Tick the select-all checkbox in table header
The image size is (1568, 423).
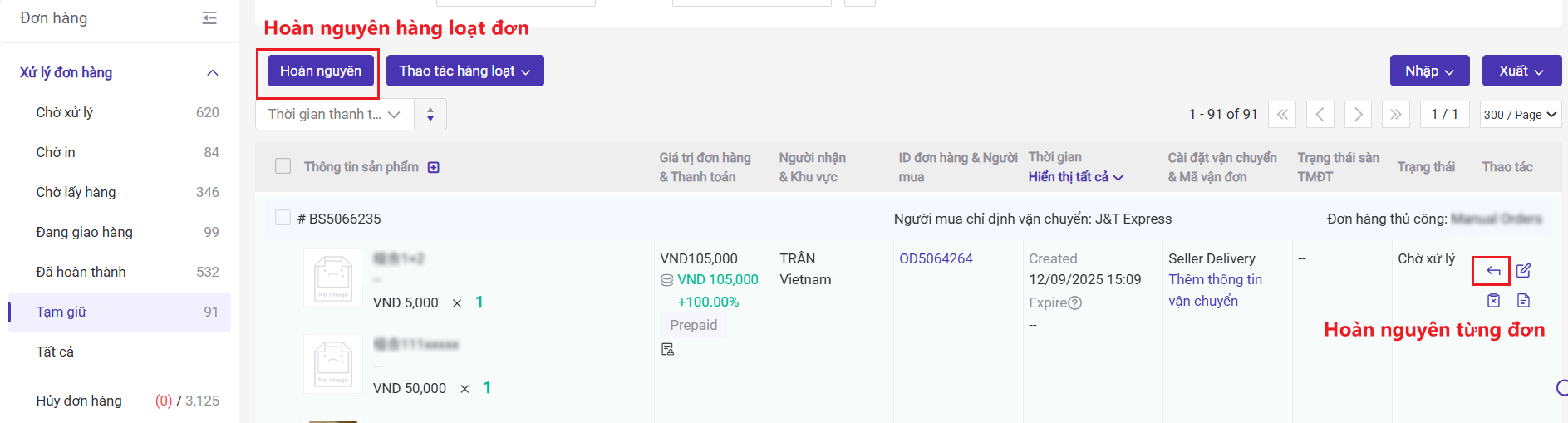[283, 166]
